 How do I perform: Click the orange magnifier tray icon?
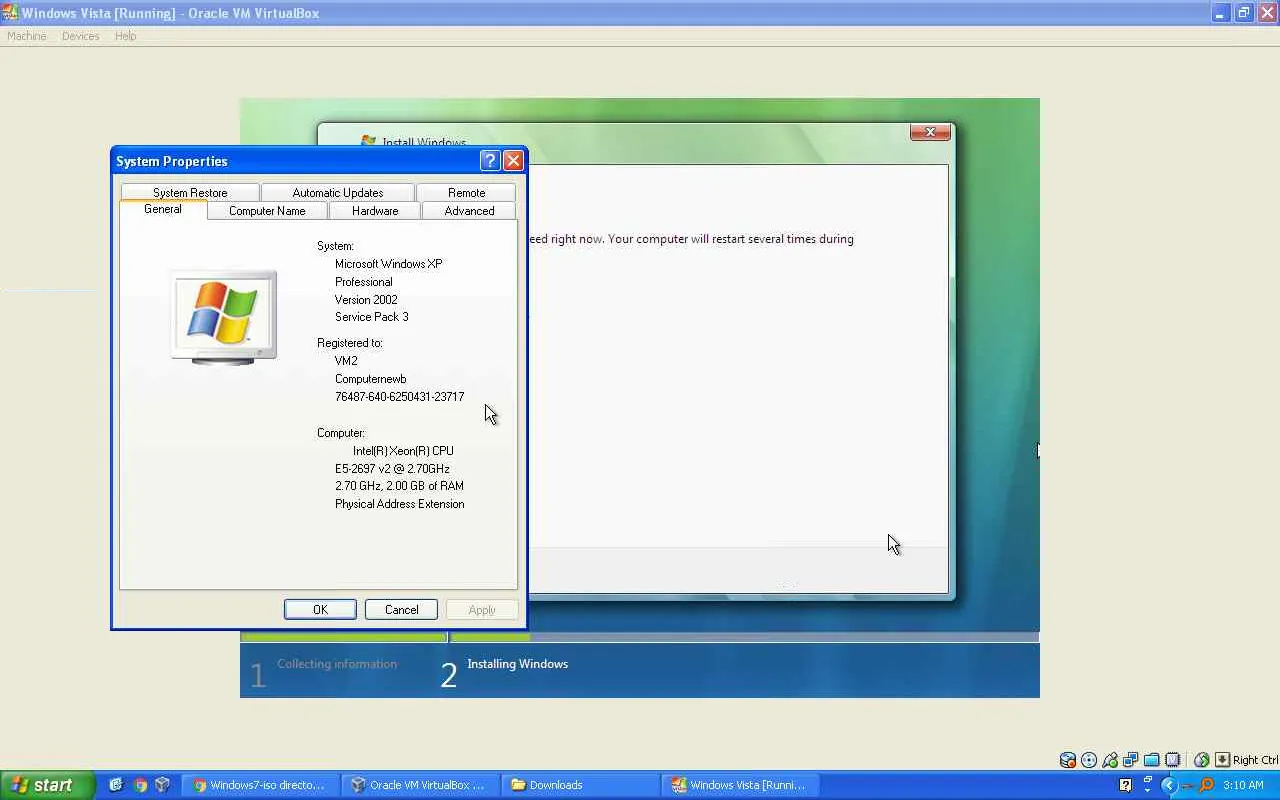(x=1206, y=785)
